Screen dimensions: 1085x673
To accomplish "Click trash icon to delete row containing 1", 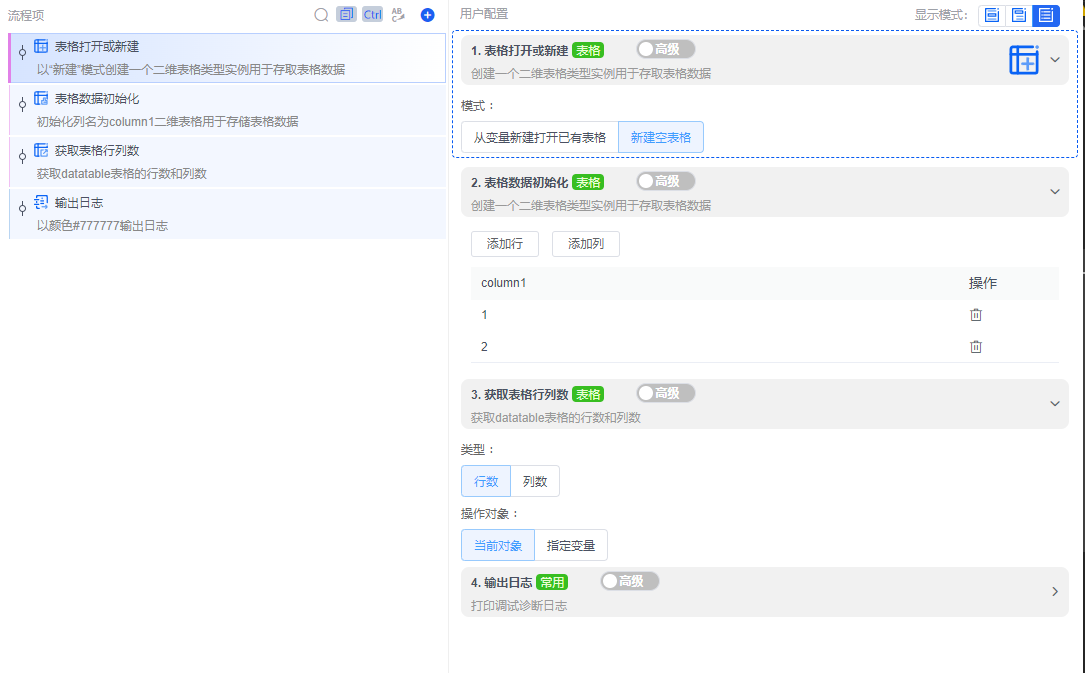I will tap(975, 314).
